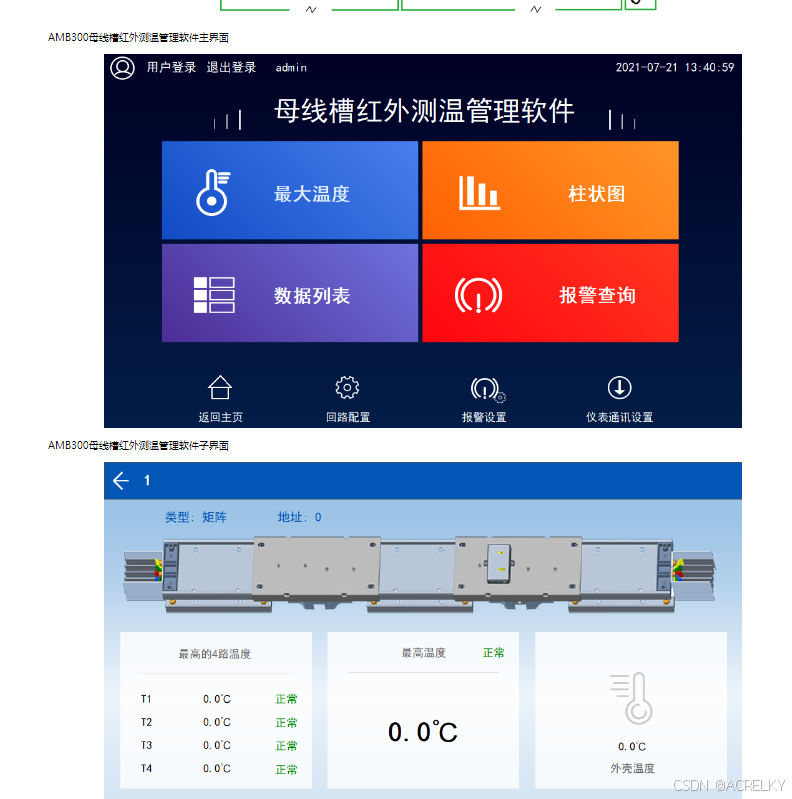Click the T2 row label
Viewport: 792px width, 799px height.
click(x=146, y=722)
